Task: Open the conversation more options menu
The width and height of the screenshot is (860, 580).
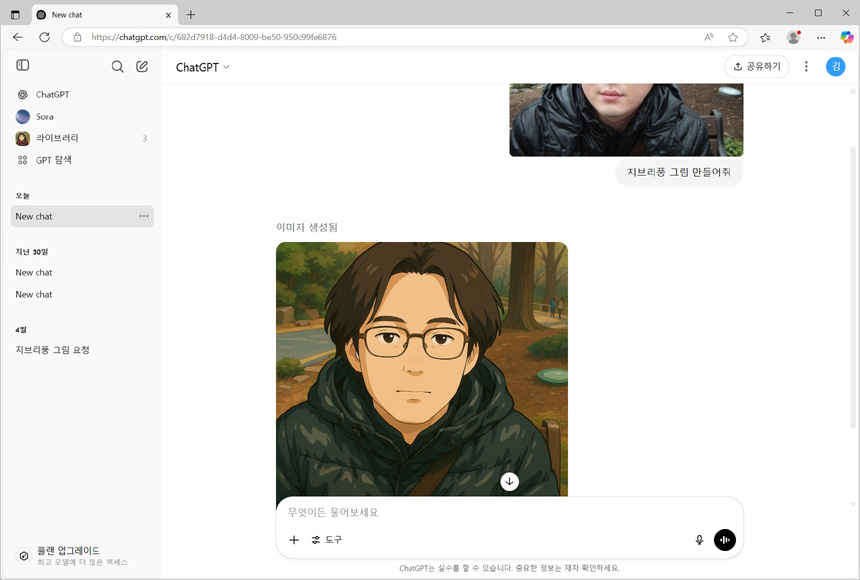Action: pyautogui.click(x=806, y=67)
